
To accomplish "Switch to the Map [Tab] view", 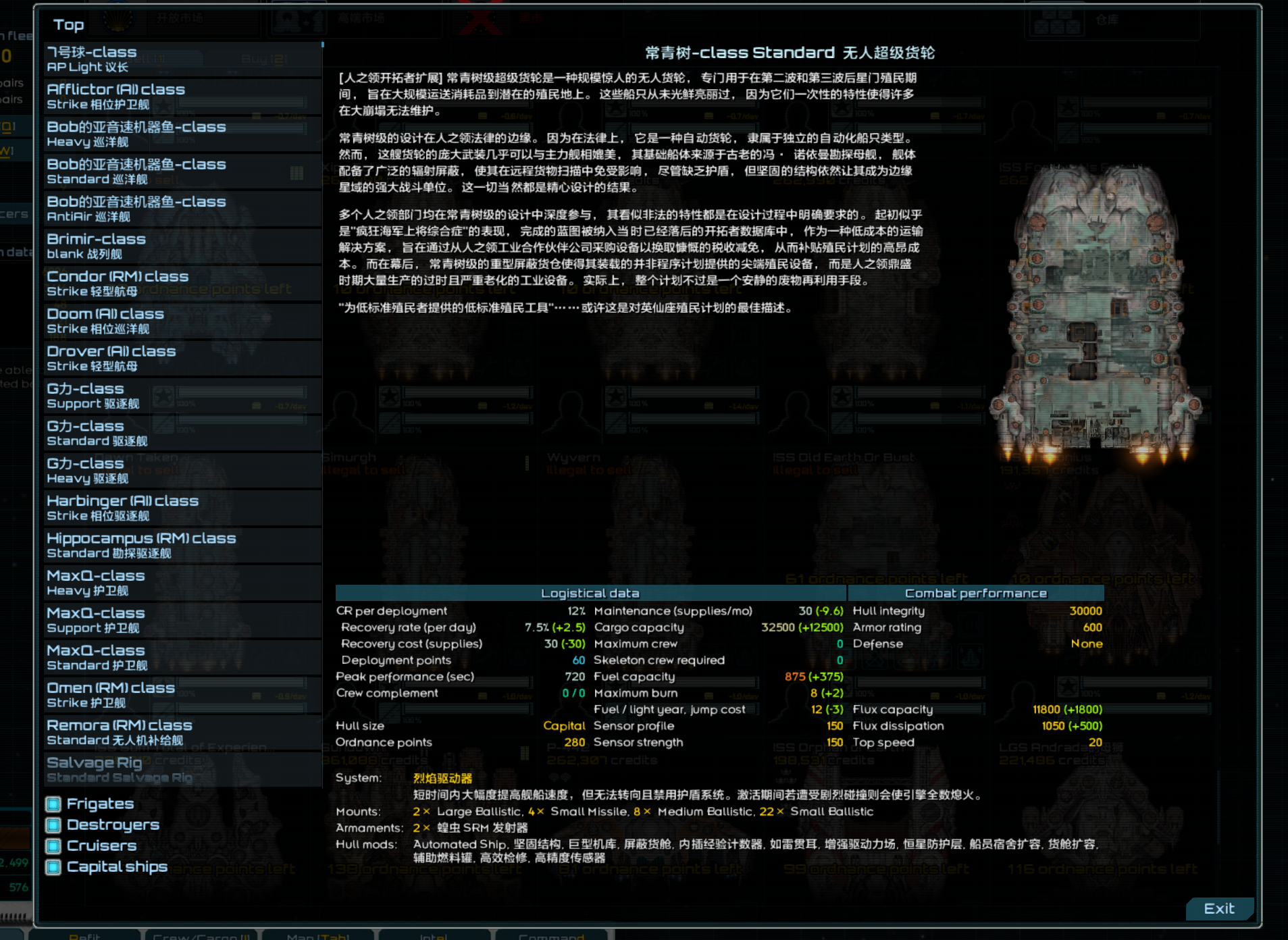I will (x=319, y=935).
